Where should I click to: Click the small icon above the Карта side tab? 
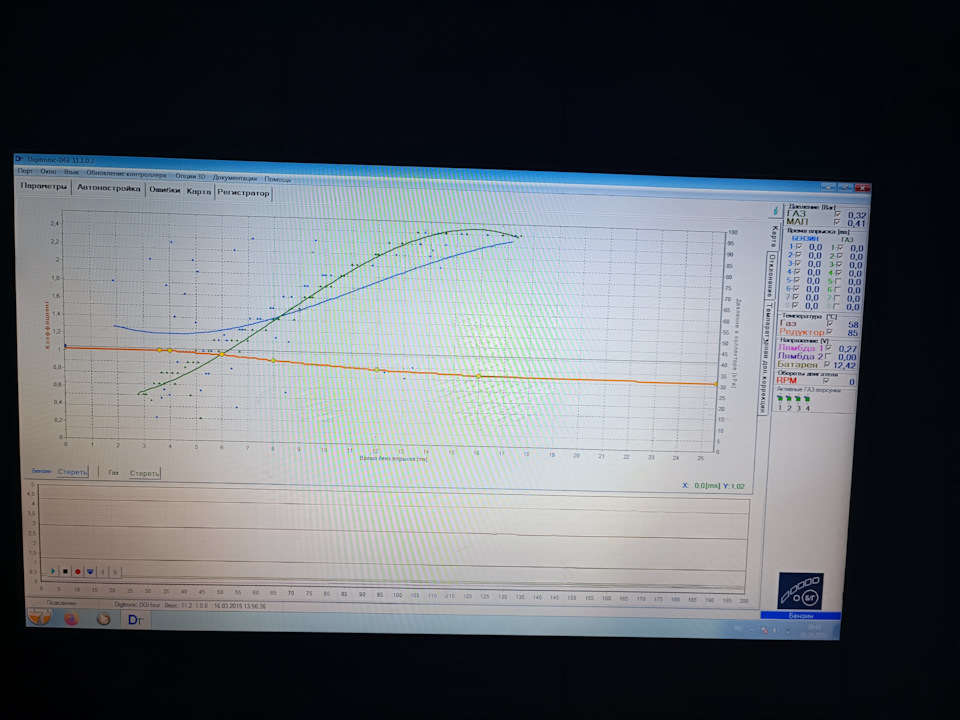tap(776, 211)
